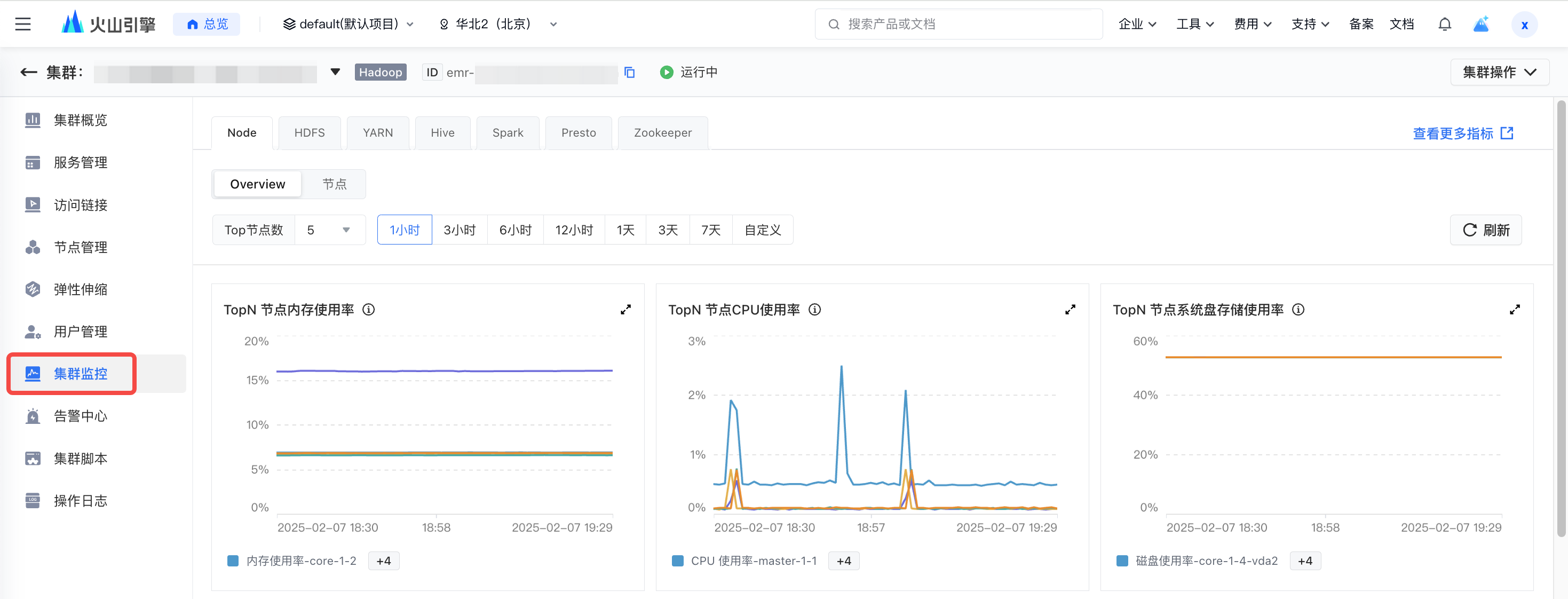Screen dimensions: 1568x599
Task: Open 告警中心 in sidebar
Action: point(81,416)
